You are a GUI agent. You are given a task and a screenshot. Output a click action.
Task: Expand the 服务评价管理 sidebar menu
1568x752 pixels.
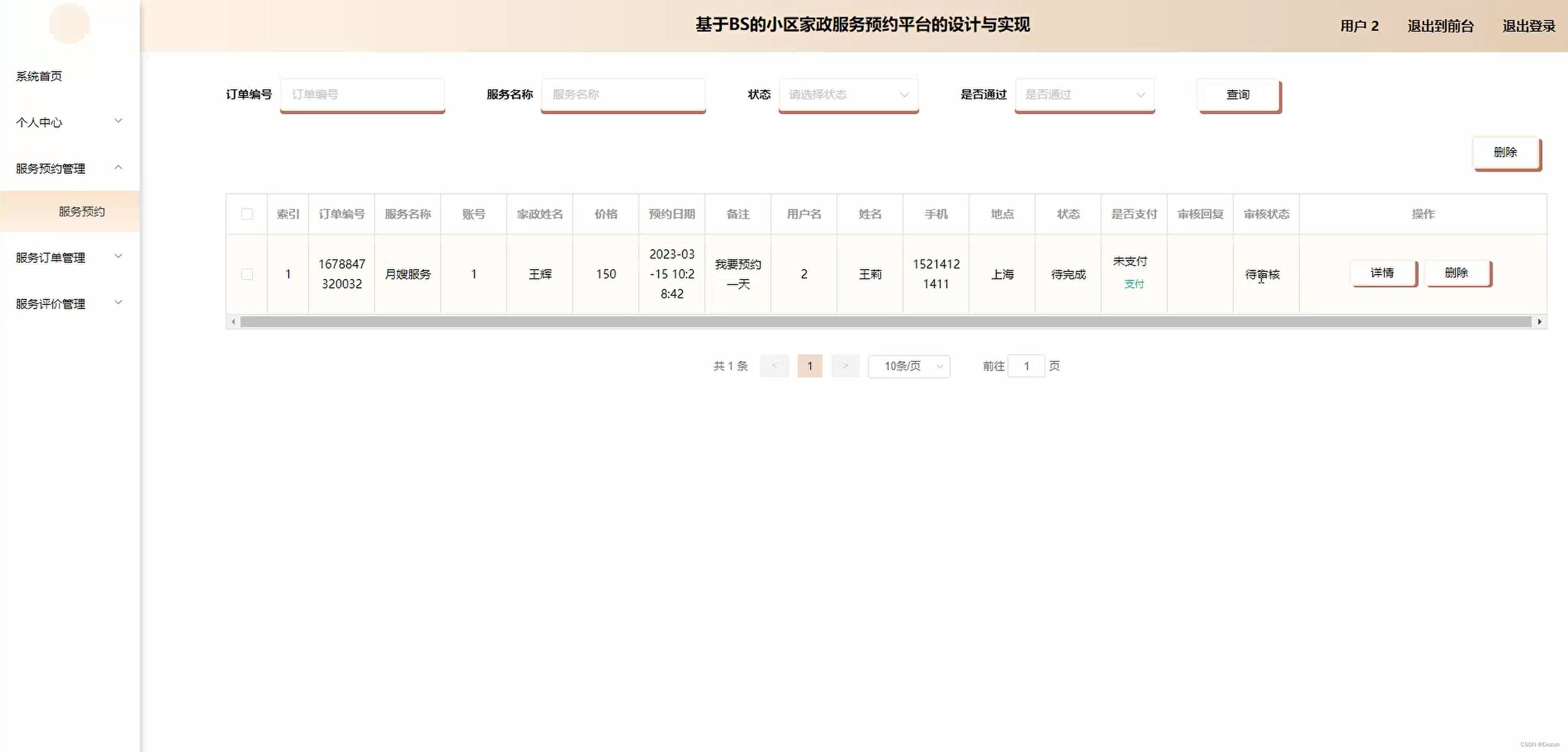pyautogui.click(x=70, y=303)
